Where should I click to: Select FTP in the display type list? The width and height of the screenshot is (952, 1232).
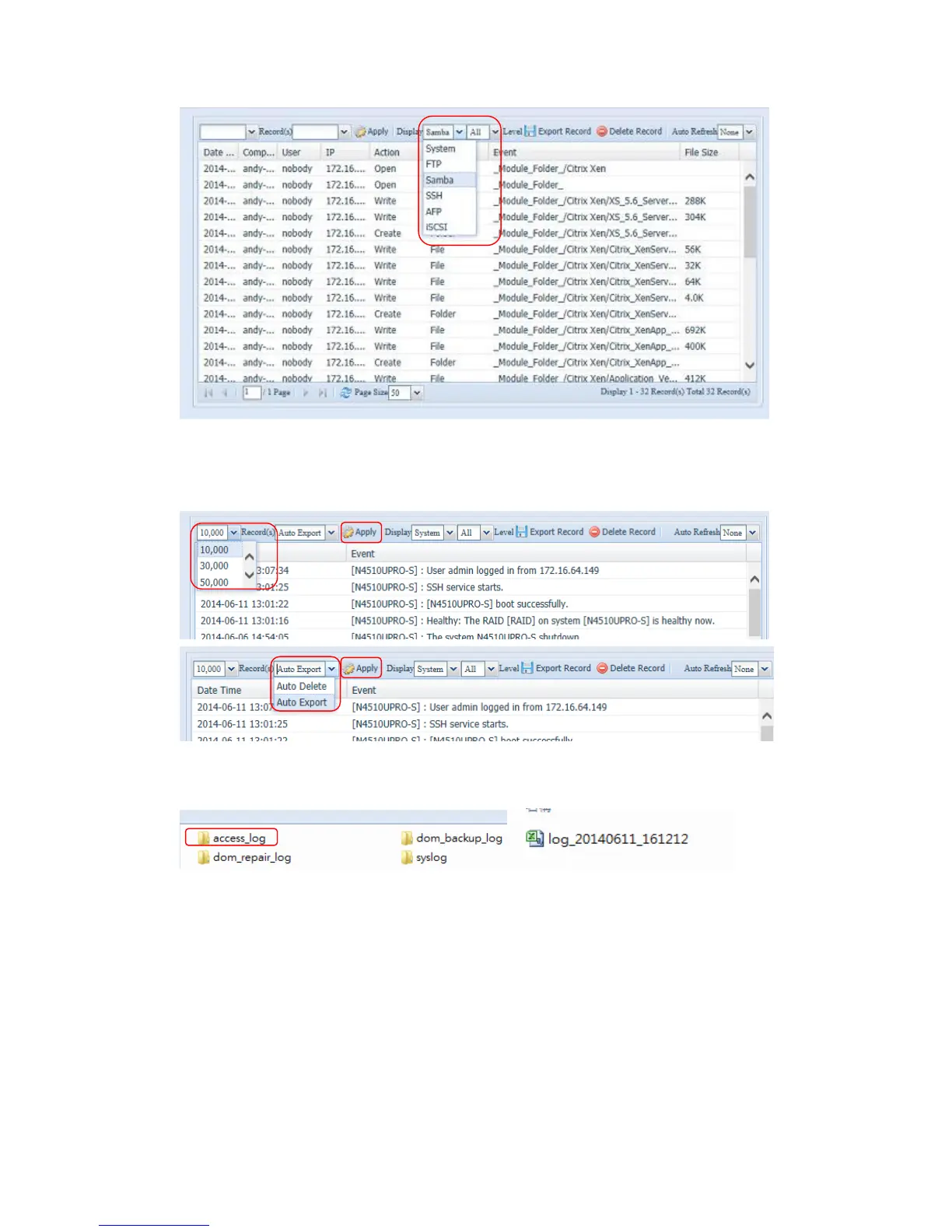(450, 164)
